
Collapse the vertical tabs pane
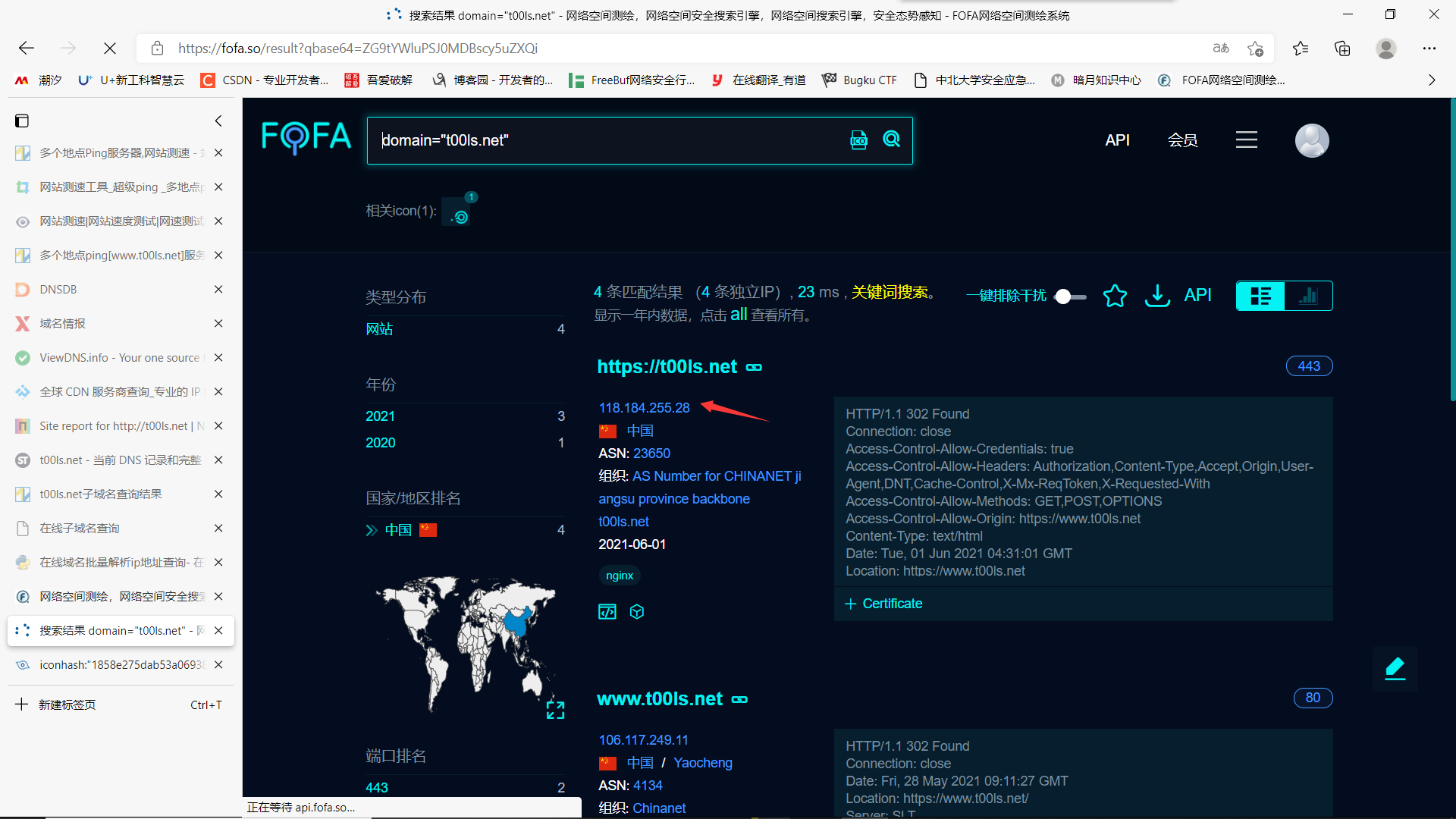pyautogui.click(x=218, y=121)
